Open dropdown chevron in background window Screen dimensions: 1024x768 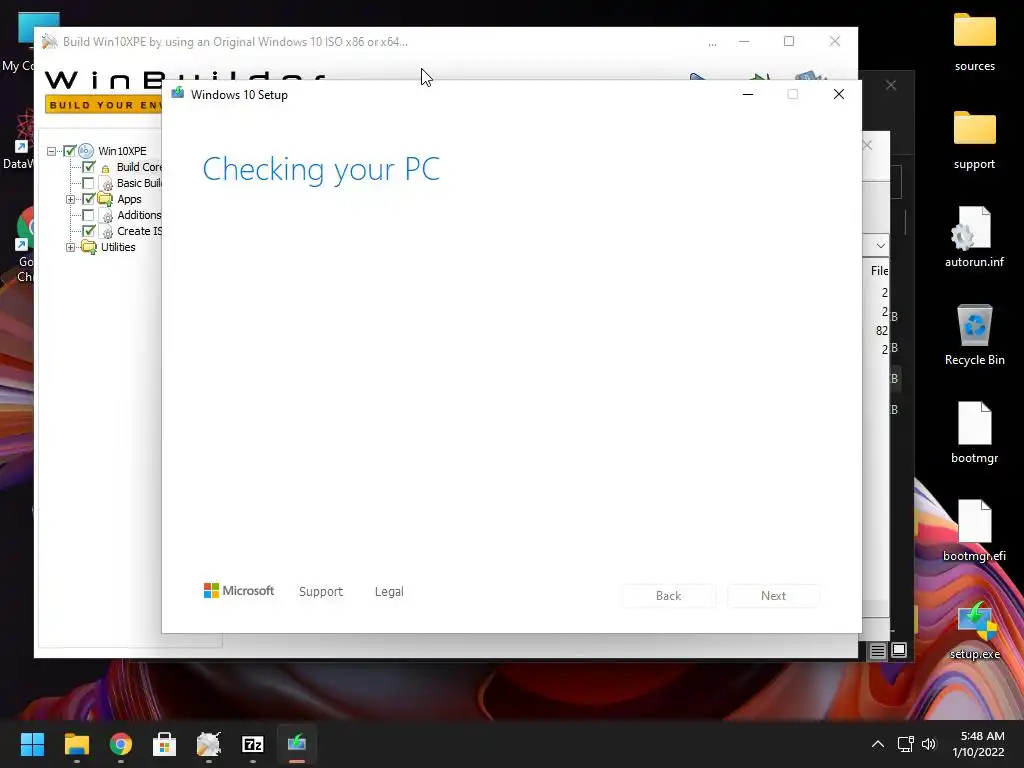[x=880, y=246]
